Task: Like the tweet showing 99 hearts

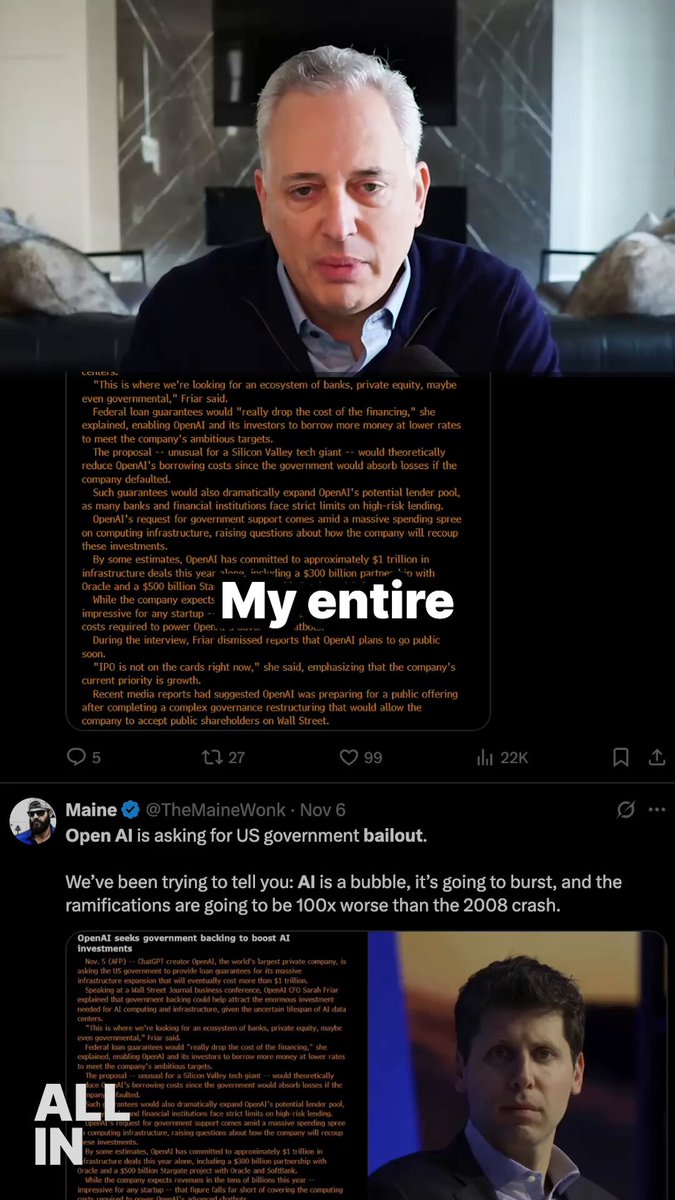Action: point(349,757)
